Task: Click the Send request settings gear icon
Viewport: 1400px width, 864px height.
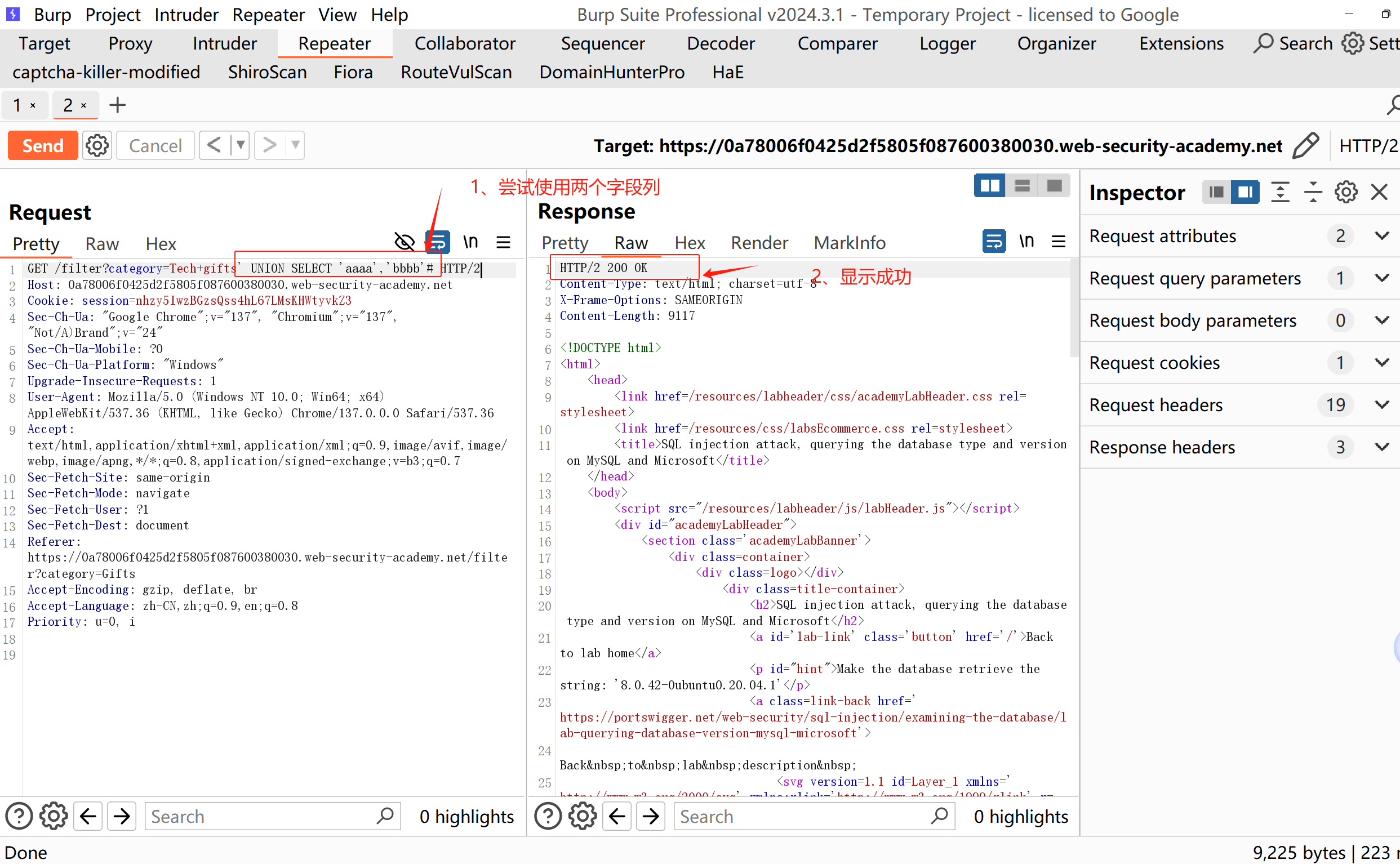Action: (97, 146)
